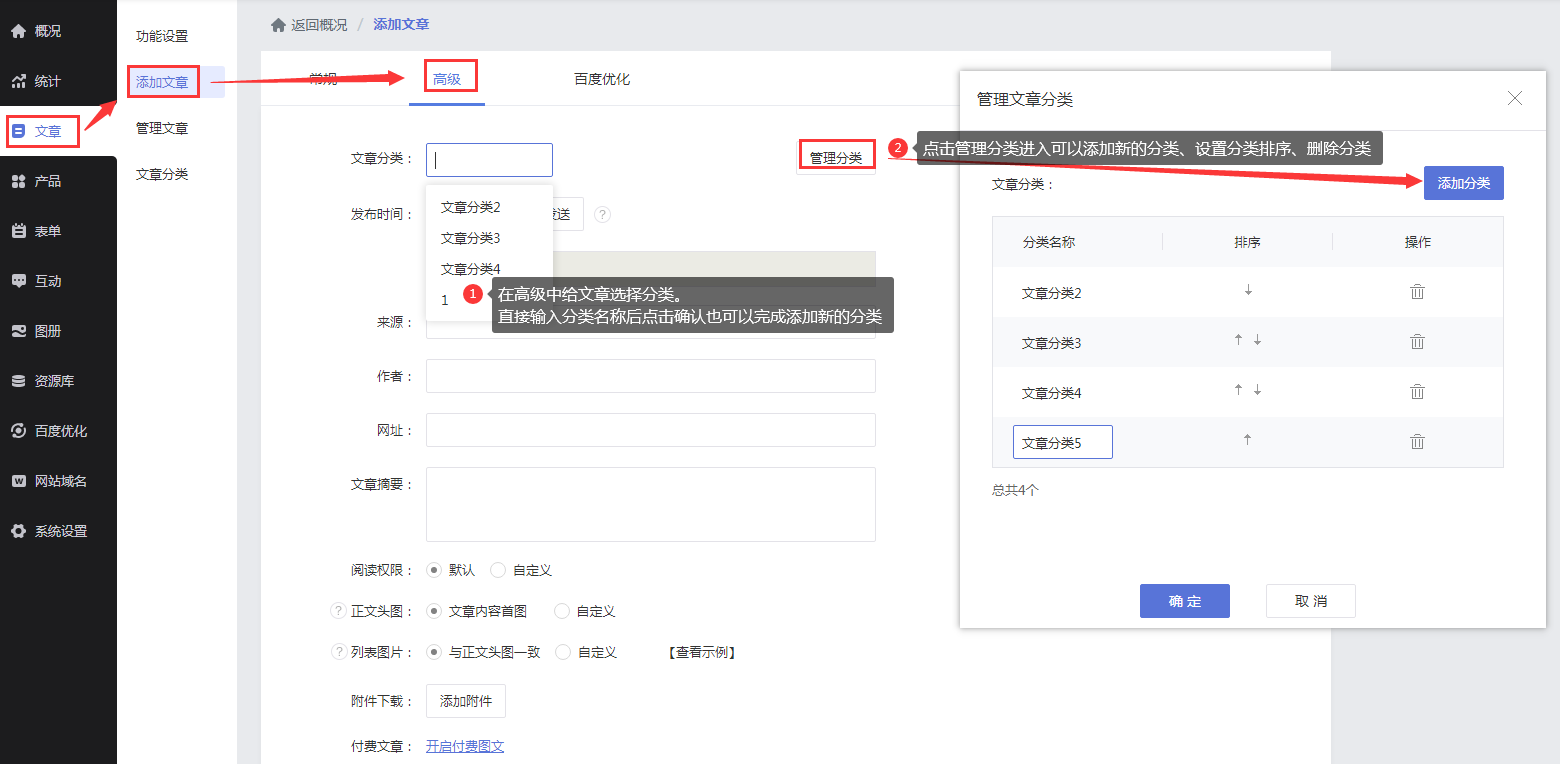
Task: Open the 图册 album sidebar item
Action: tap(58, 331)
